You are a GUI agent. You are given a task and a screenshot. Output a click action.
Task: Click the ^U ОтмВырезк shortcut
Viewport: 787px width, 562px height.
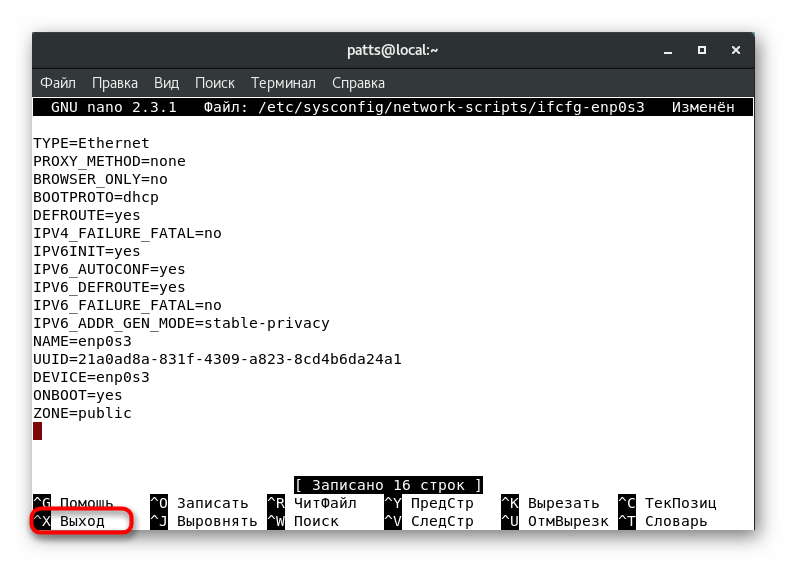[555, 521]
